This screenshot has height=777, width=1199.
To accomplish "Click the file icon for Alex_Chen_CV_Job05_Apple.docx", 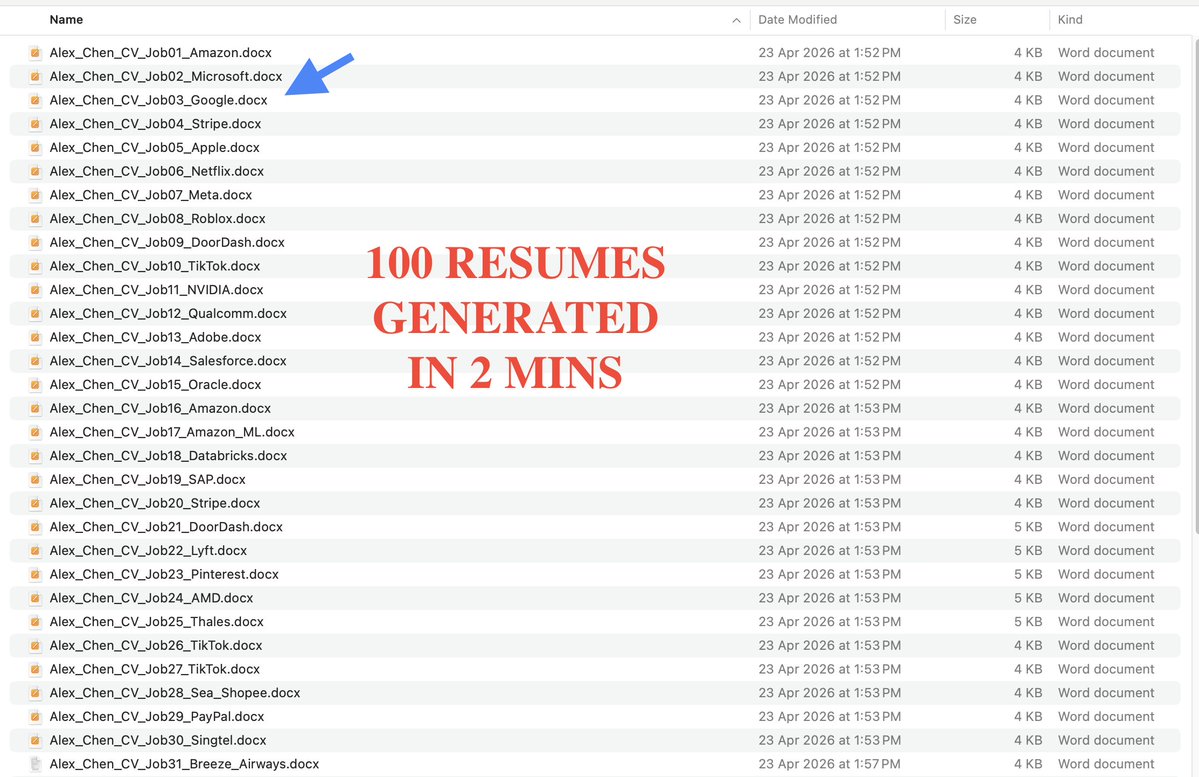I will (35, 148).
